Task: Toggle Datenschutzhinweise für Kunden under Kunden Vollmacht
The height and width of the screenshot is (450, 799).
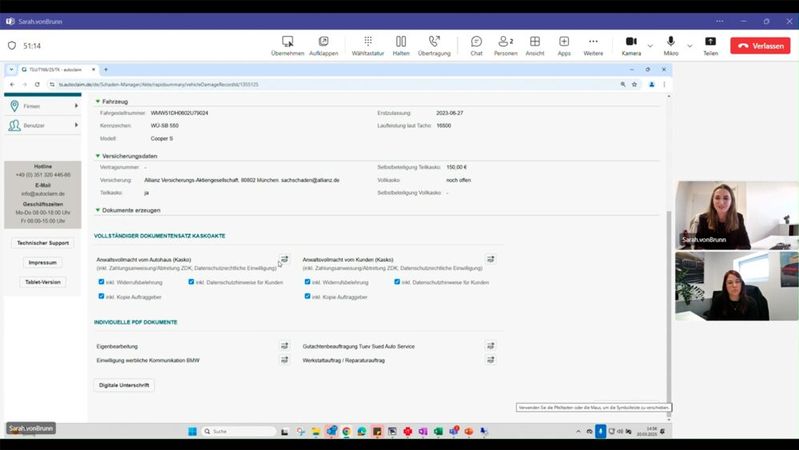Action: [397, 282]
